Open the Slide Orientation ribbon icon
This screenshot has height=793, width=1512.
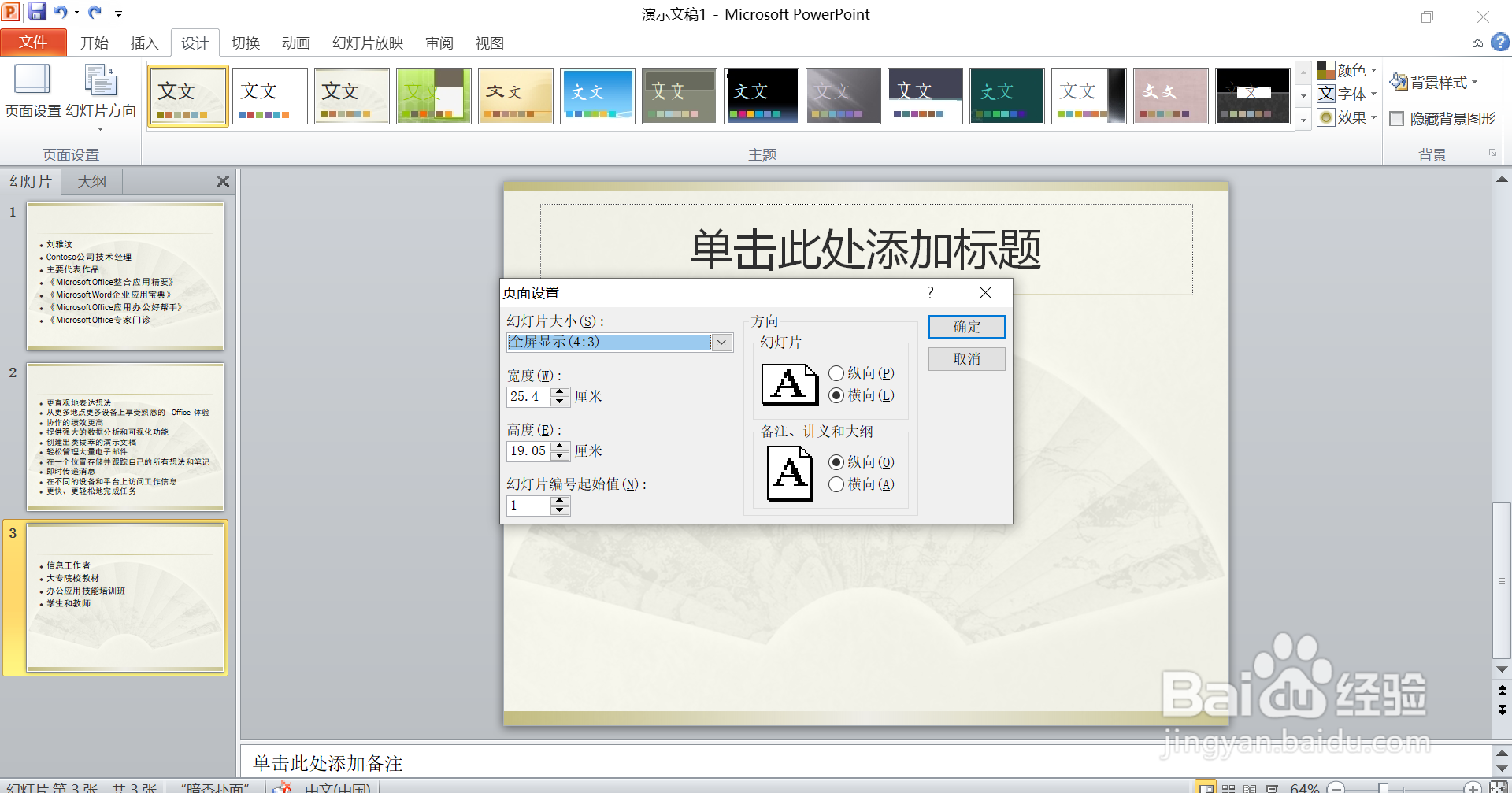pos(101,98)
